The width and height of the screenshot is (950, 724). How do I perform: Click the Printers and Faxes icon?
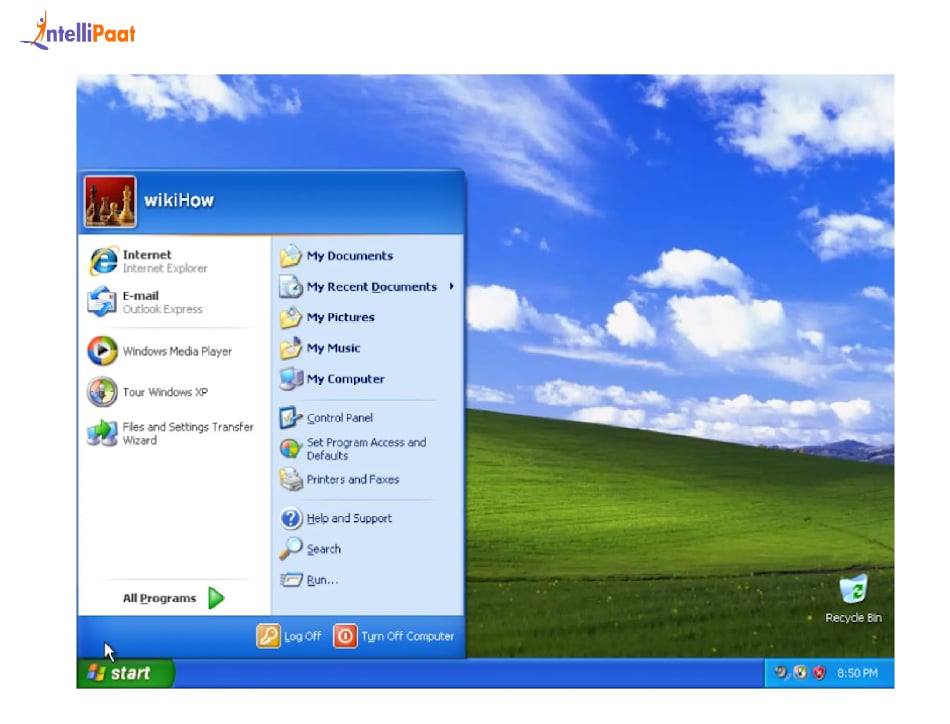291,479
